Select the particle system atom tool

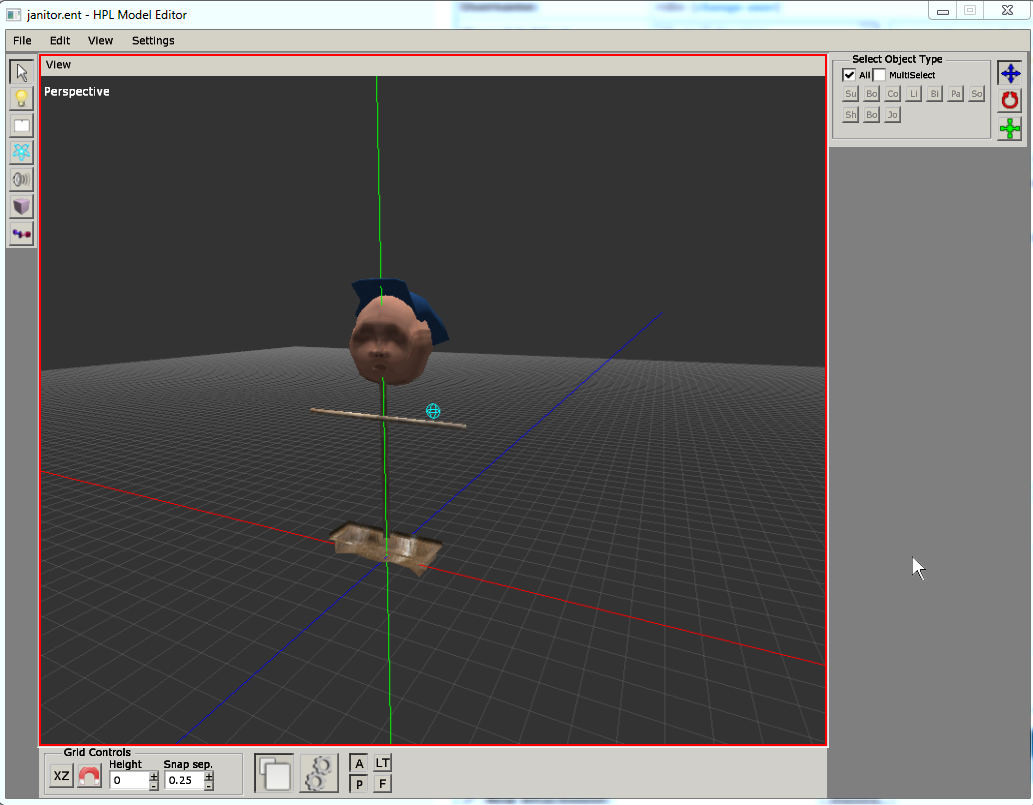click(21, 152)
